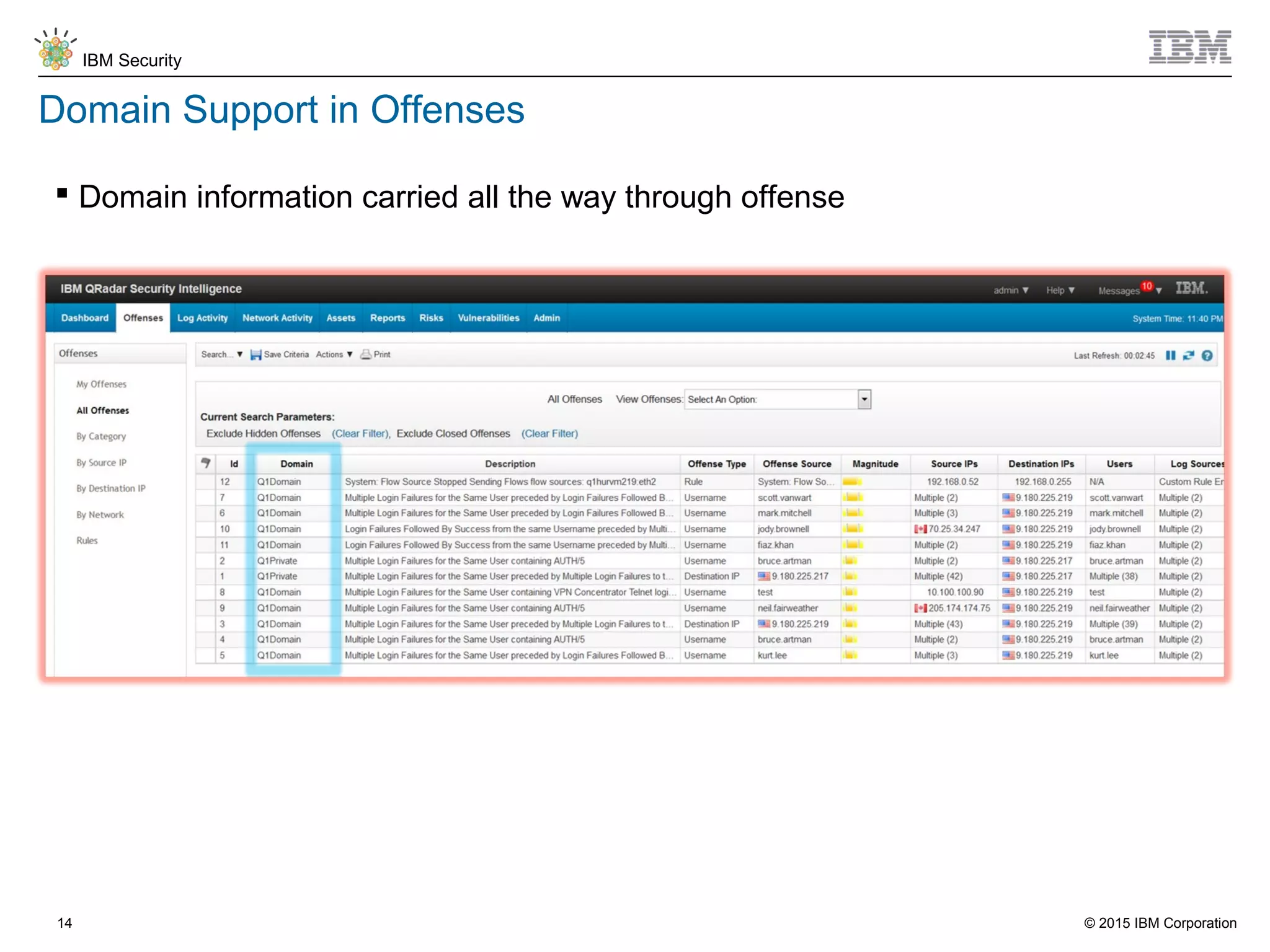
Task: Sort by the Description column header
Action: [x=510, y=464]
